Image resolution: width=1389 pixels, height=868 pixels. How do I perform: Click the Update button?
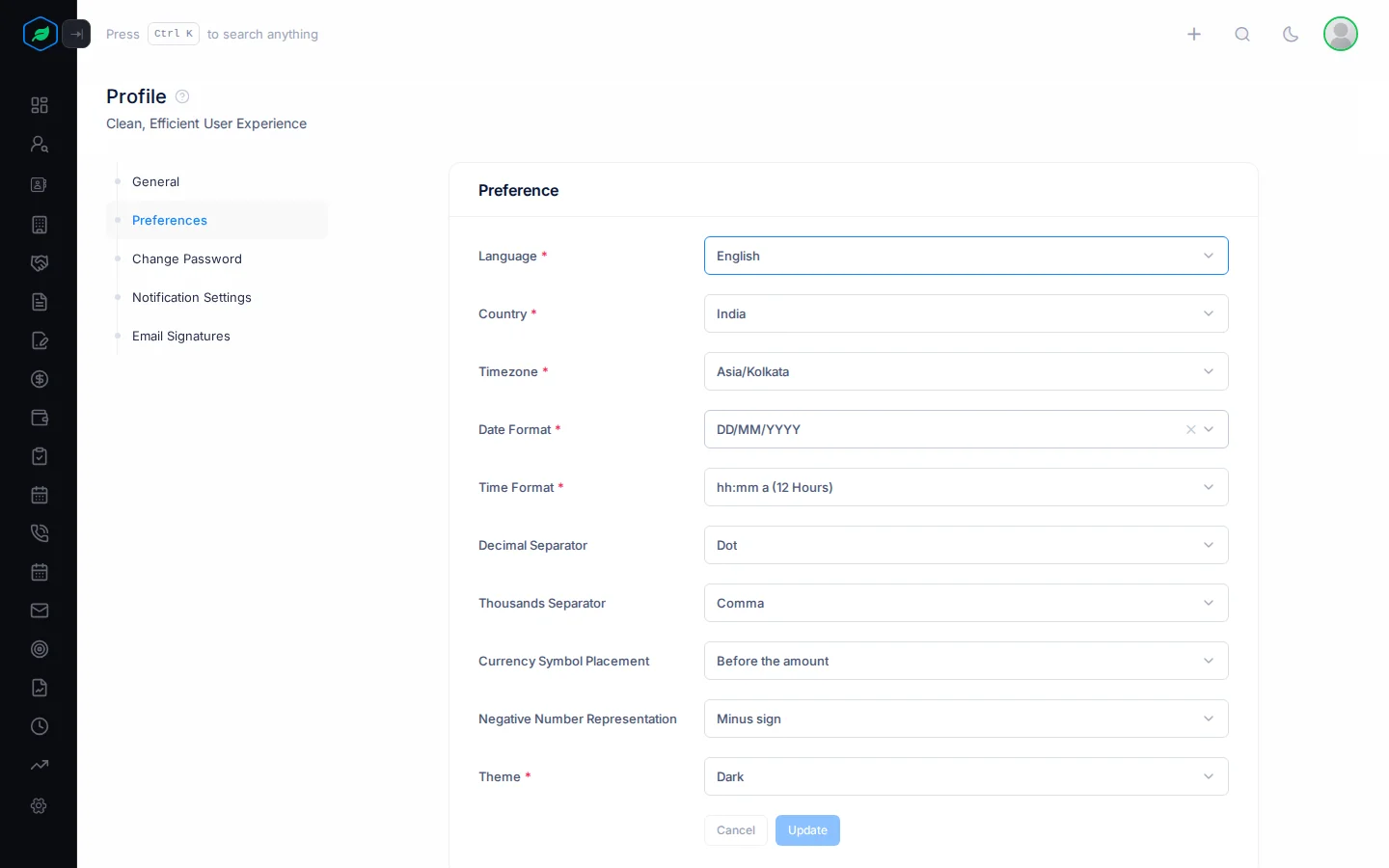coord(807,830)
